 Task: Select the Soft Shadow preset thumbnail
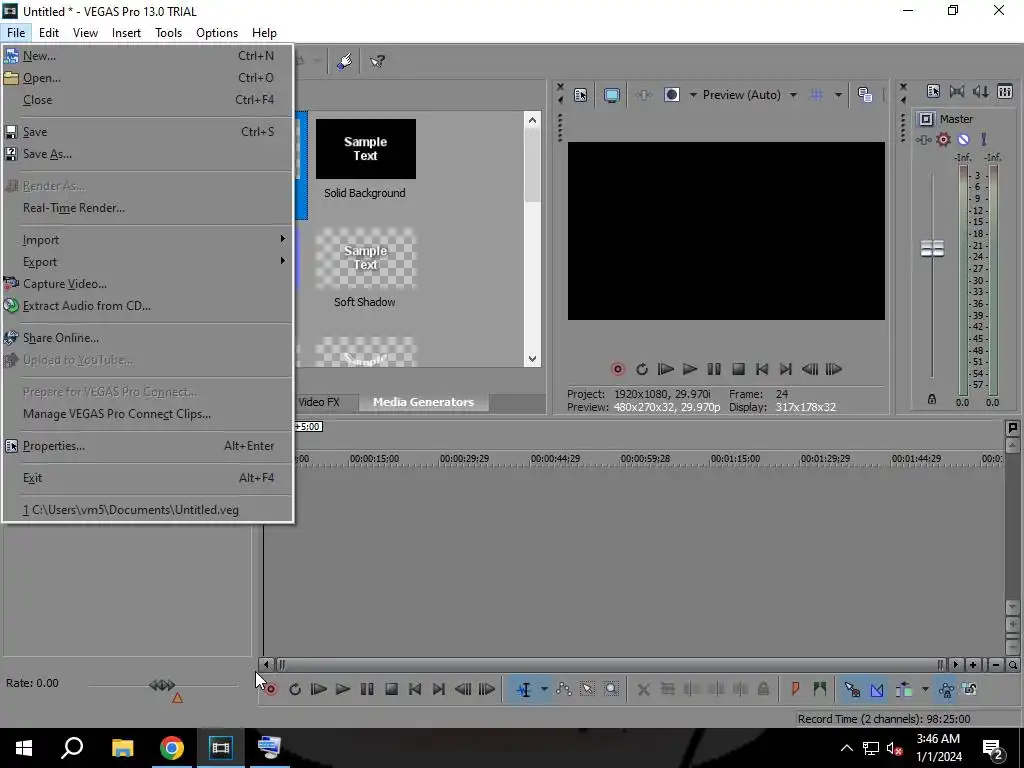366,258
